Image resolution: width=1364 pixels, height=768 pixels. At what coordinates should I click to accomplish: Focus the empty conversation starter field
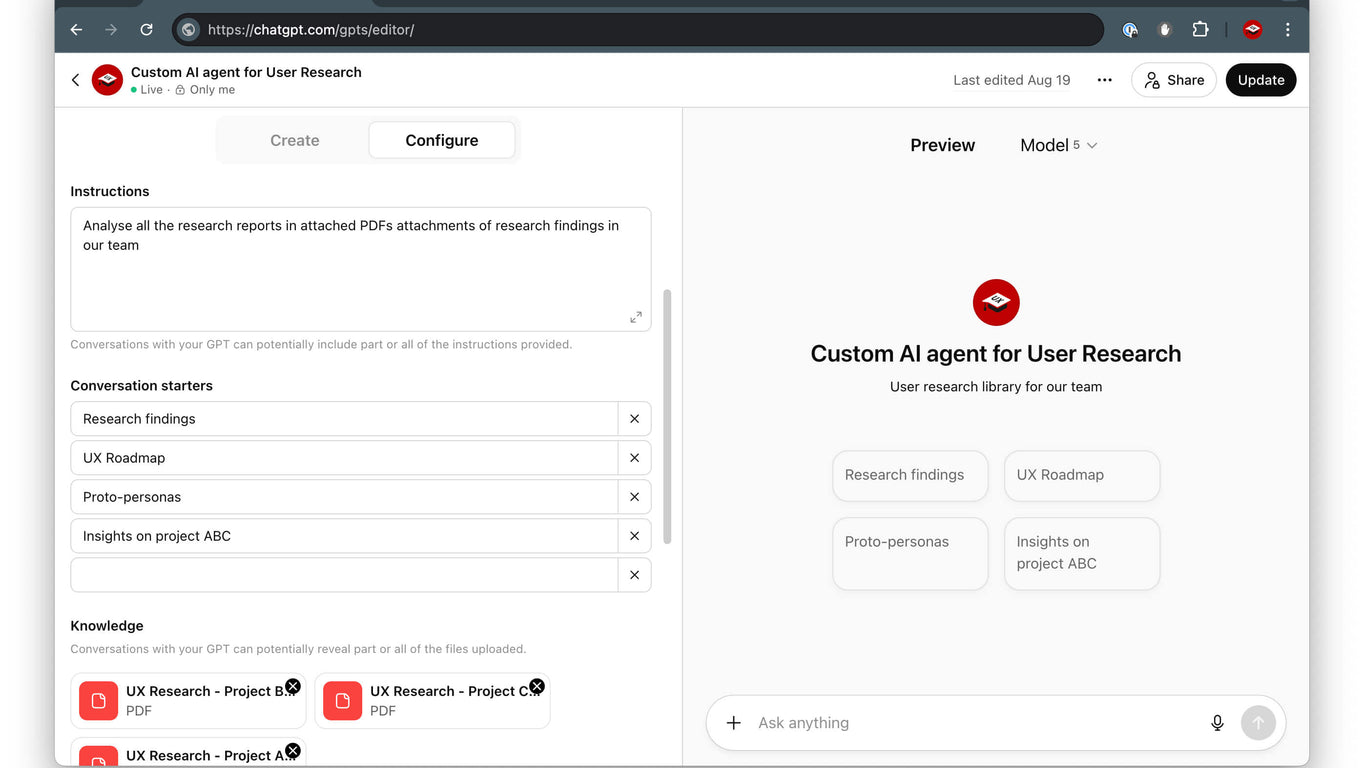344,575
